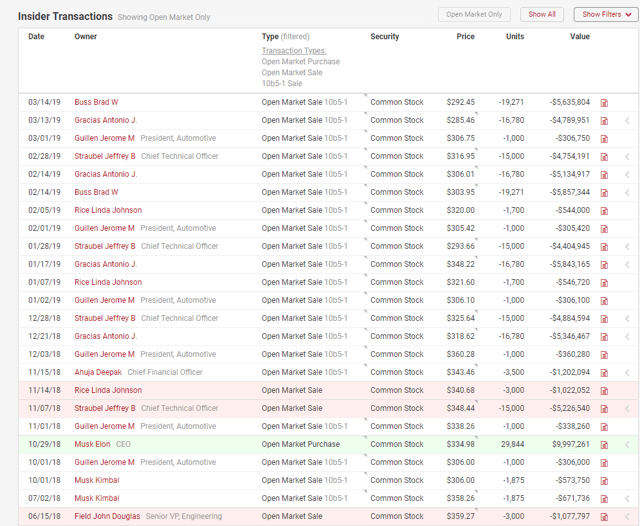Sort by the Date column header
The width and height of the screenshot is (640, 526).
[36, 36]
